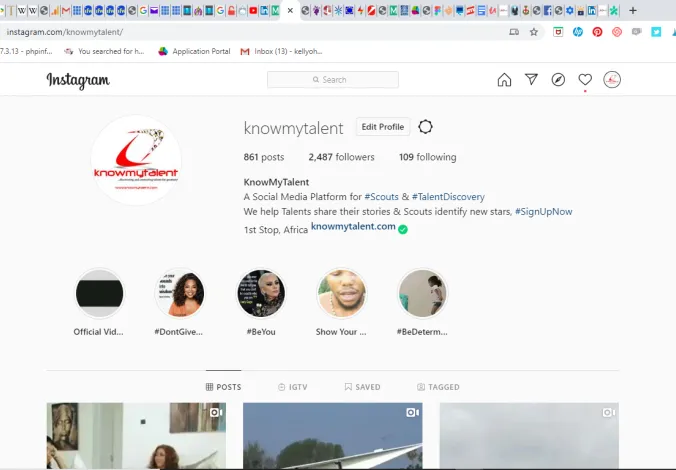Viewport: 676px width, 470px height.
Task: Open profile avatar in navigation bar
Action: click(612, 80)
